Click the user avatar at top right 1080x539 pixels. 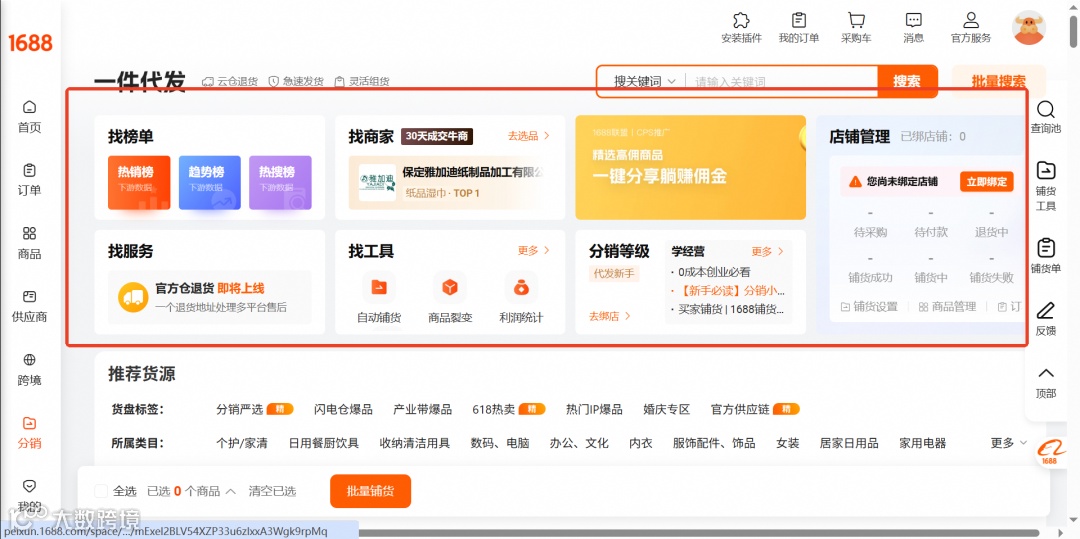(x=1029, y=28)
